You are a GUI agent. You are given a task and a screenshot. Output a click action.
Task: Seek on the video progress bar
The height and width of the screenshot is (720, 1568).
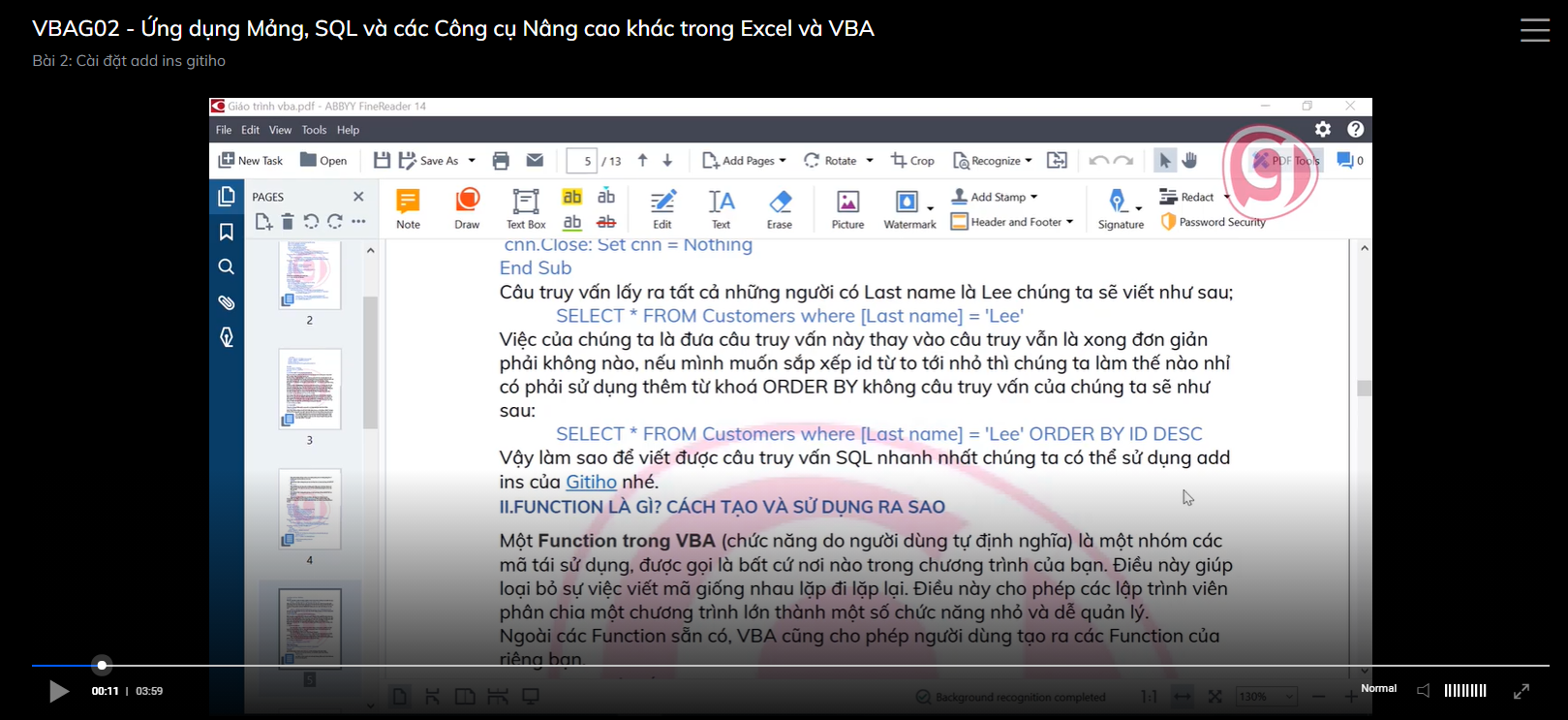[789, 666]
